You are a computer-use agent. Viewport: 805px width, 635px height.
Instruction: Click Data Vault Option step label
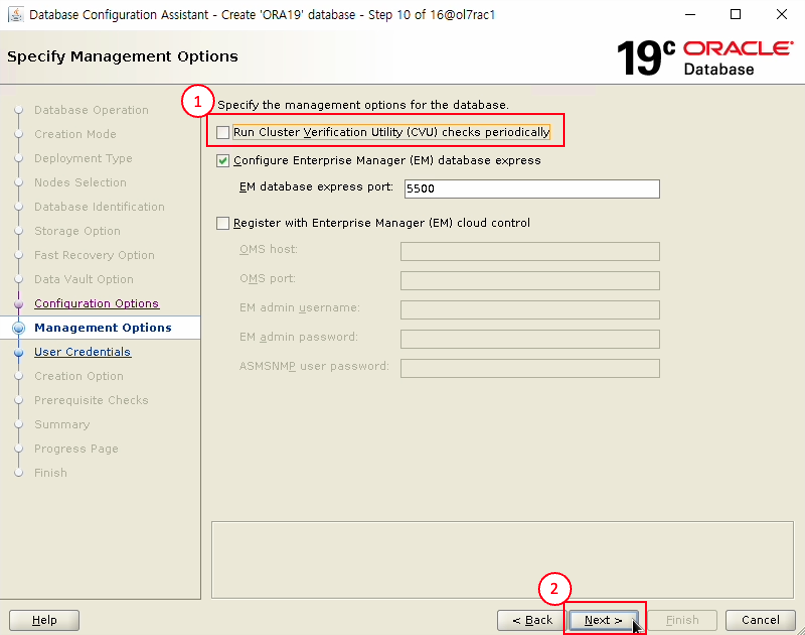coord(84,279)
